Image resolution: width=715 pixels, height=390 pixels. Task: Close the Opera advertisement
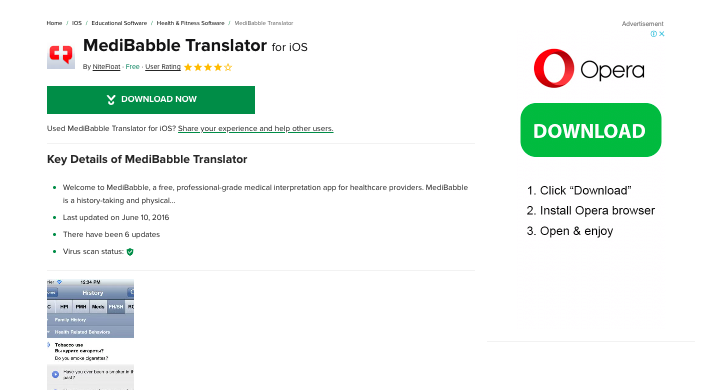coord(662,34)
